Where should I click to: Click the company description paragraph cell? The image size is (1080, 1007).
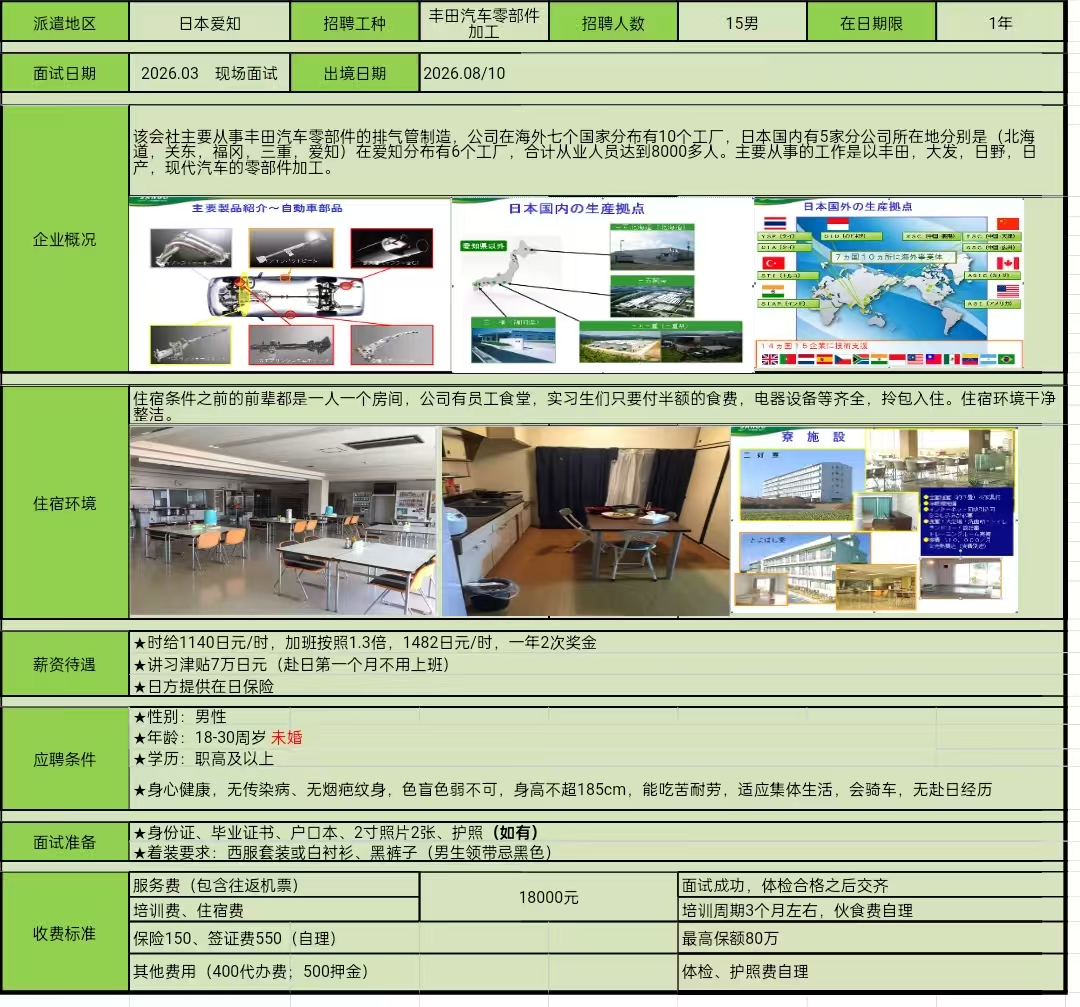point(596,152)
